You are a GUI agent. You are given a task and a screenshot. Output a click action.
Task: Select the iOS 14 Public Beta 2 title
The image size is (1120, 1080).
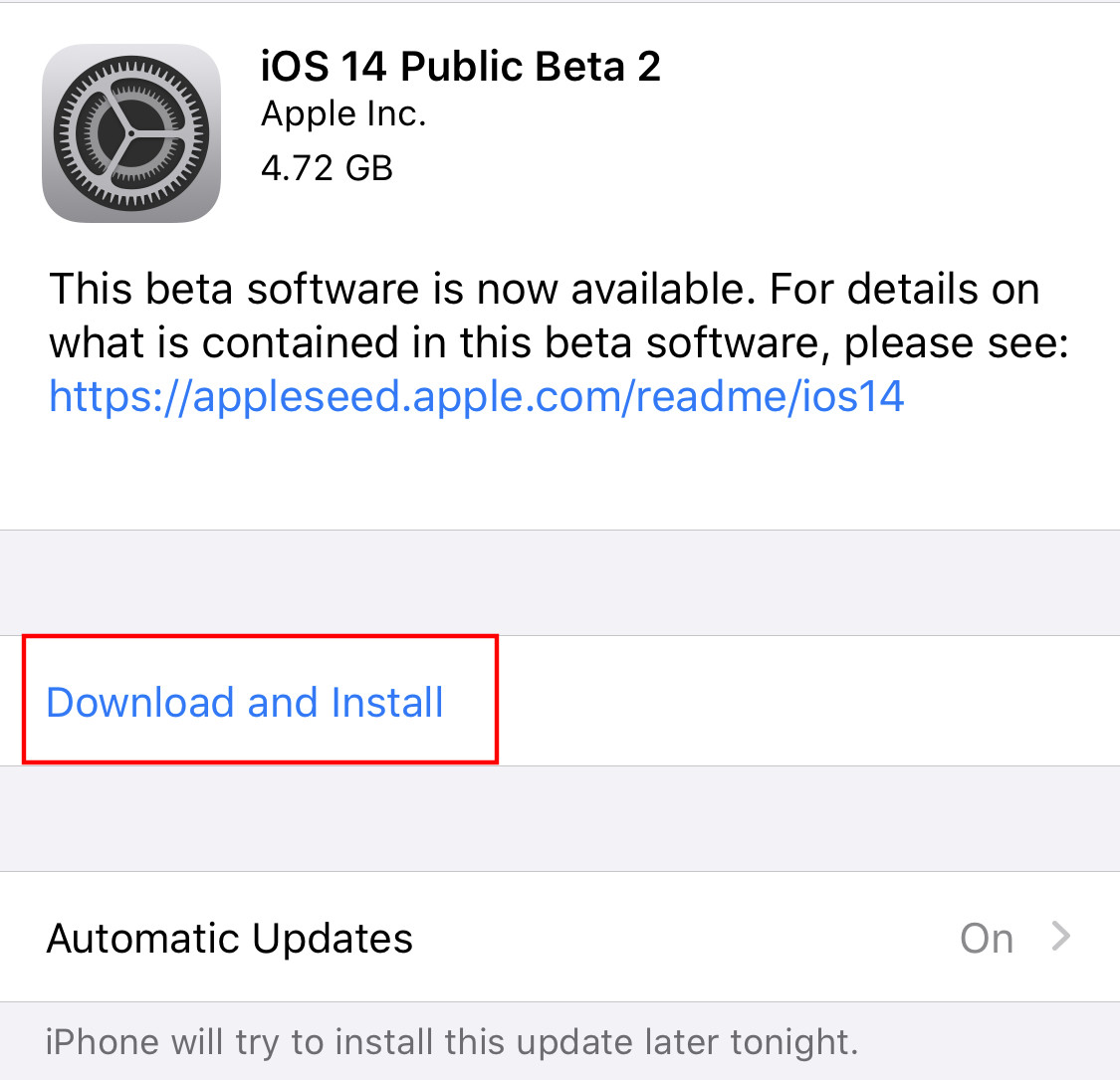point(461,67)
